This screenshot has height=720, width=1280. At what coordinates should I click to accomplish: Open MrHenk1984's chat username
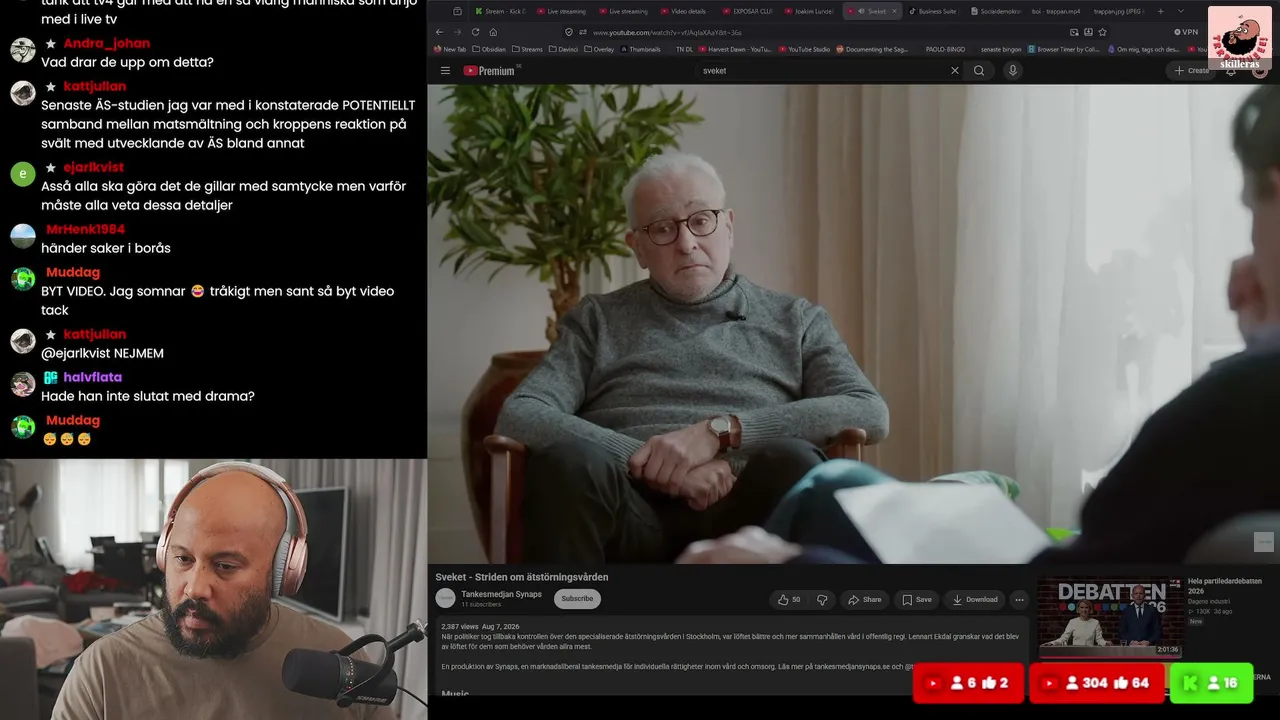point(85,229)
